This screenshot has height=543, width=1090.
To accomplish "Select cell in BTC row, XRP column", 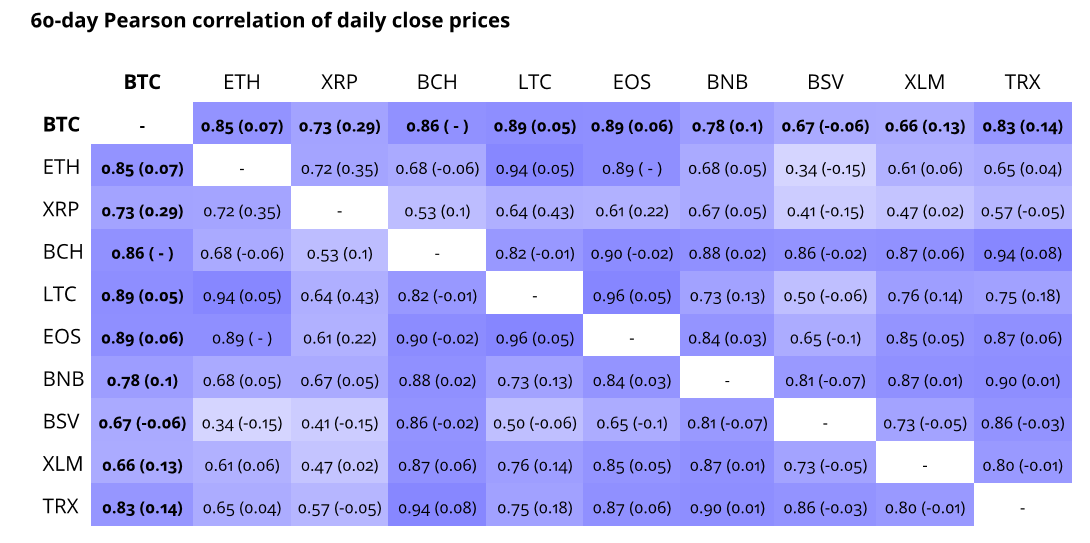I will (339, 127).
